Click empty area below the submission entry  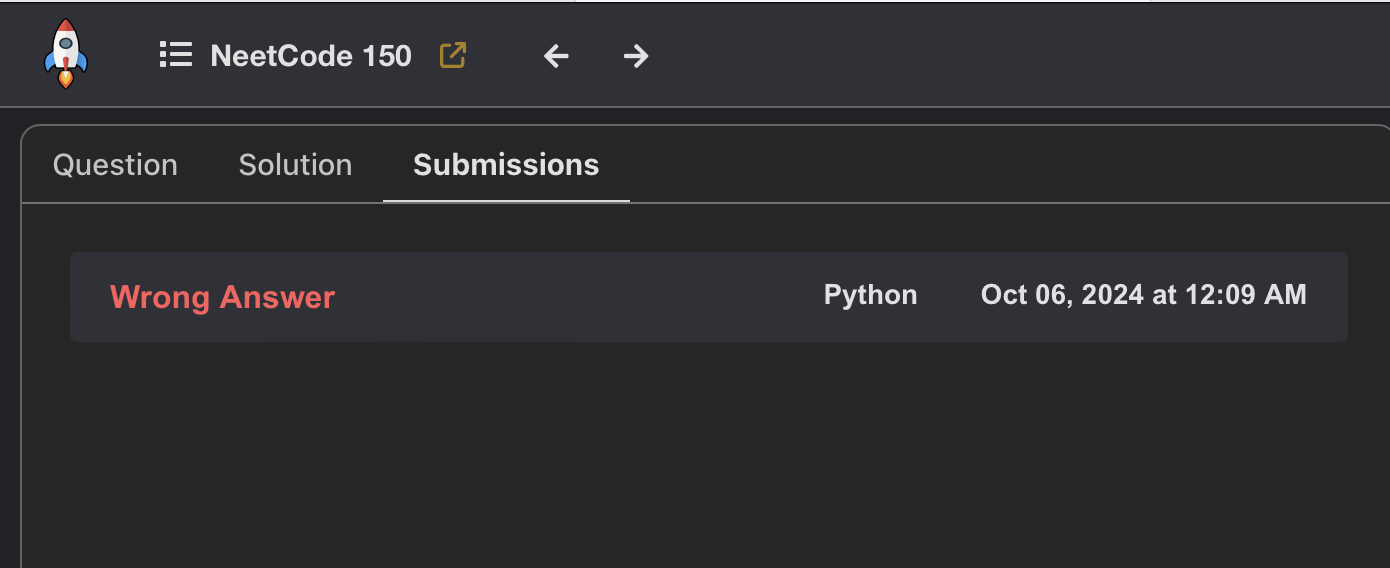click(x=700, y=450)
